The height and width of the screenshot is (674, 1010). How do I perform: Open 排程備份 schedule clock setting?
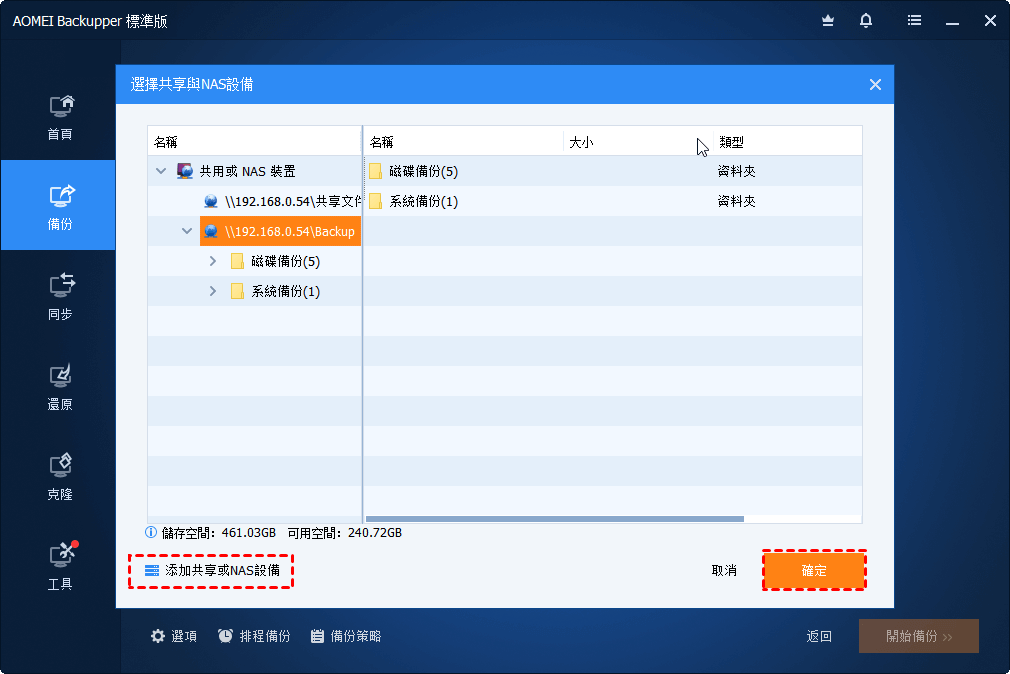point(254,636)
